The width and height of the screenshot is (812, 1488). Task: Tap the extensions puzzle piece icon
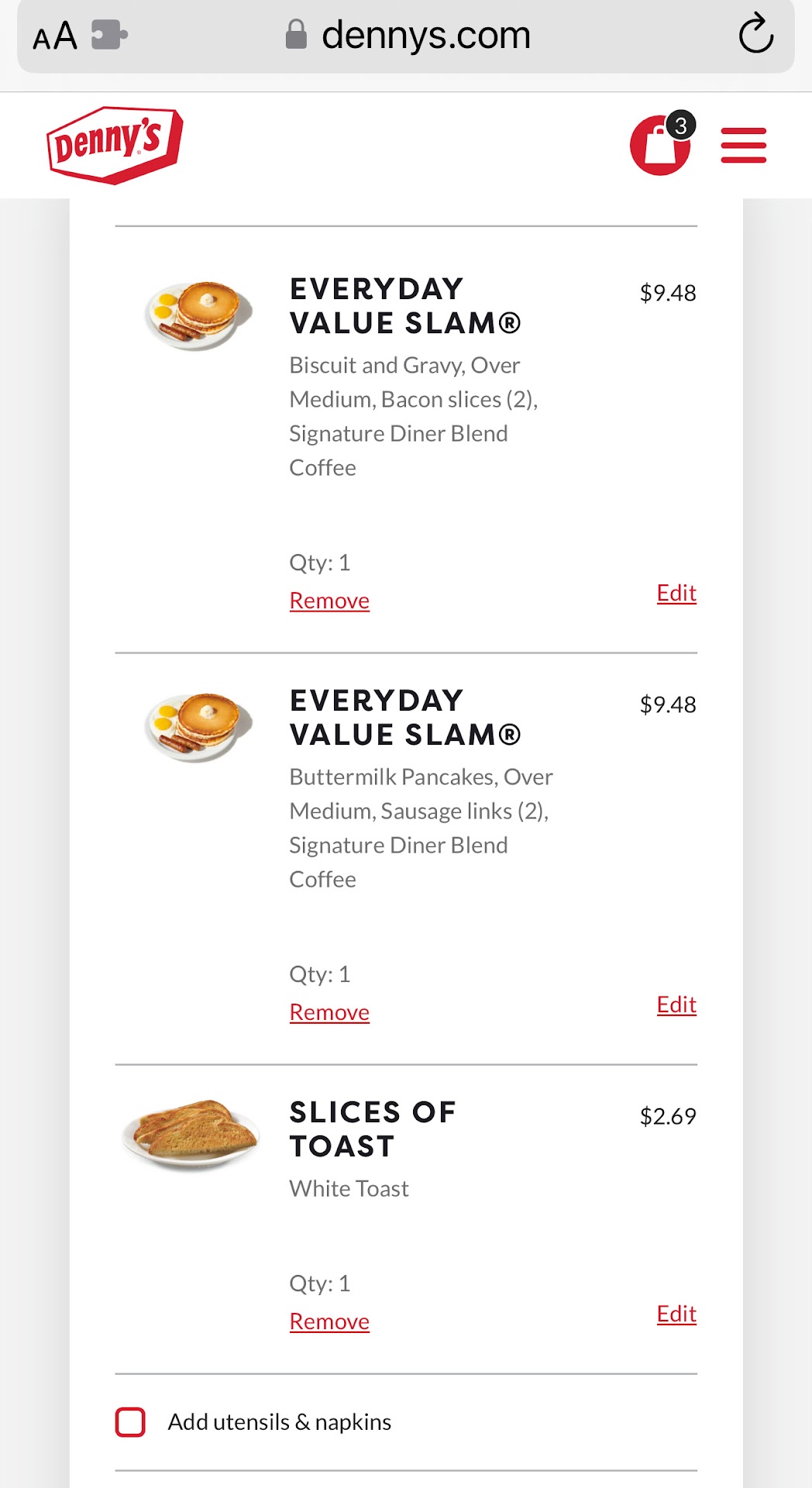click(x=108, y=35)
